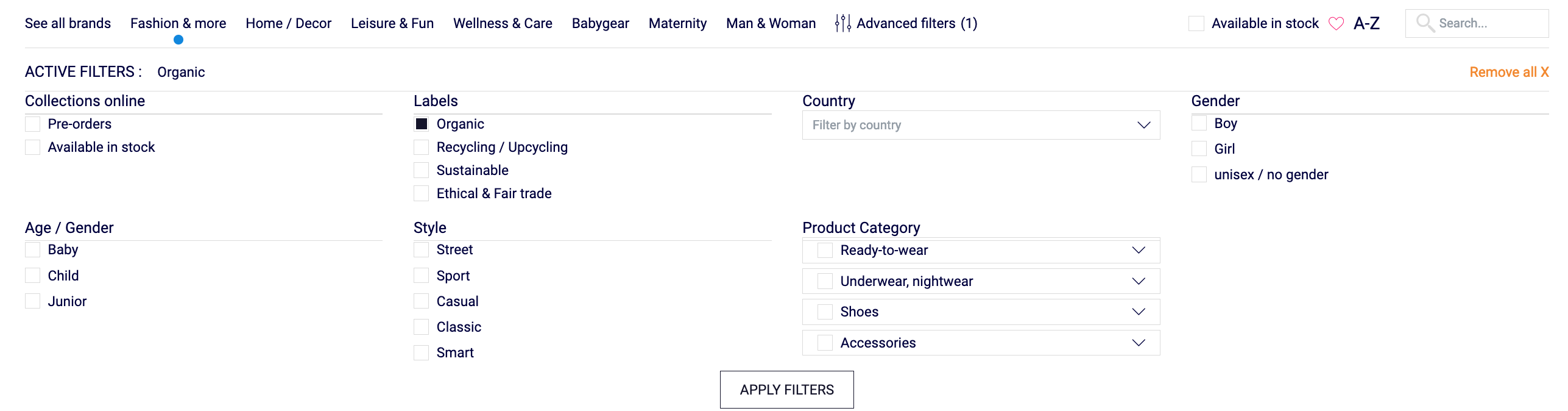Click the pink heart favorites icon
The image size is (1568, 411).
(1336, 24)
